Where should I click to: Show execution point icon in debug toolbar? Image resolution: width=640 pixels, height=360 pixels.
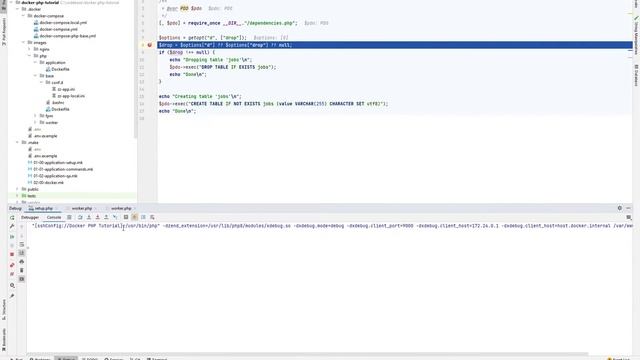coord(69,218)
